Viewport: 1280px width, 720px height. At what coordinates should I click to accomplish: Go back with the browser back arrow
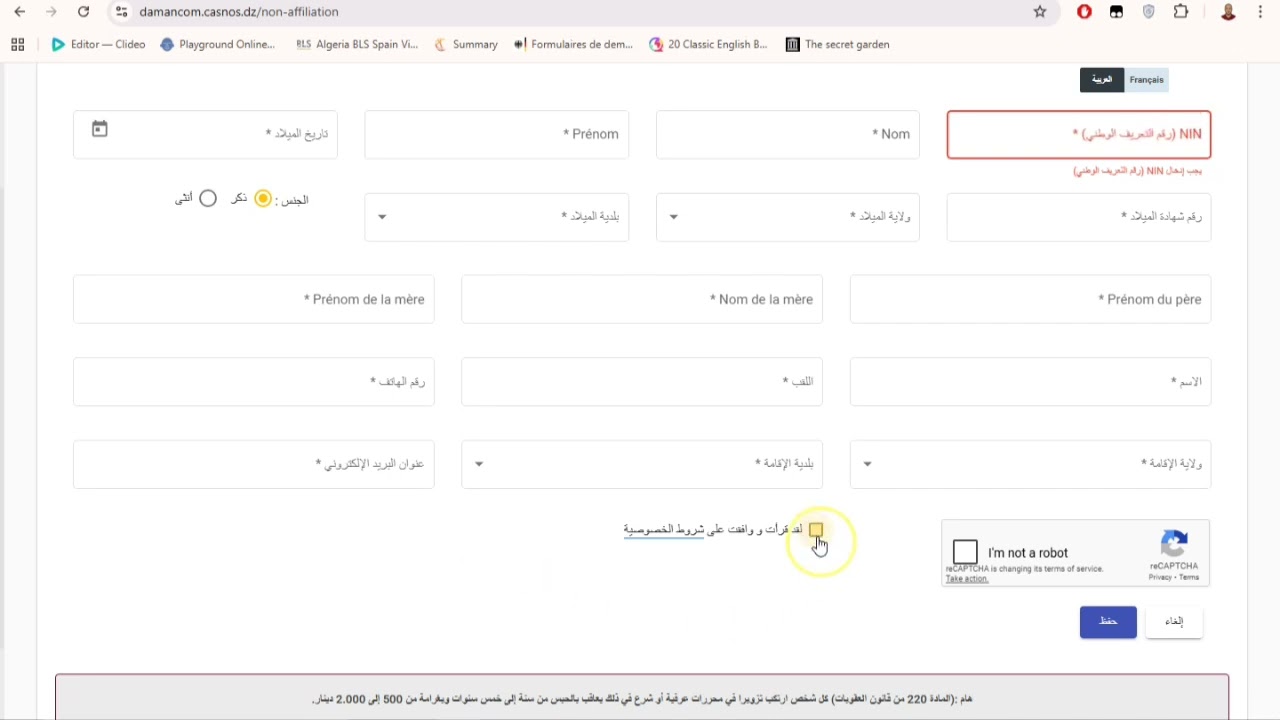point(20,12)
